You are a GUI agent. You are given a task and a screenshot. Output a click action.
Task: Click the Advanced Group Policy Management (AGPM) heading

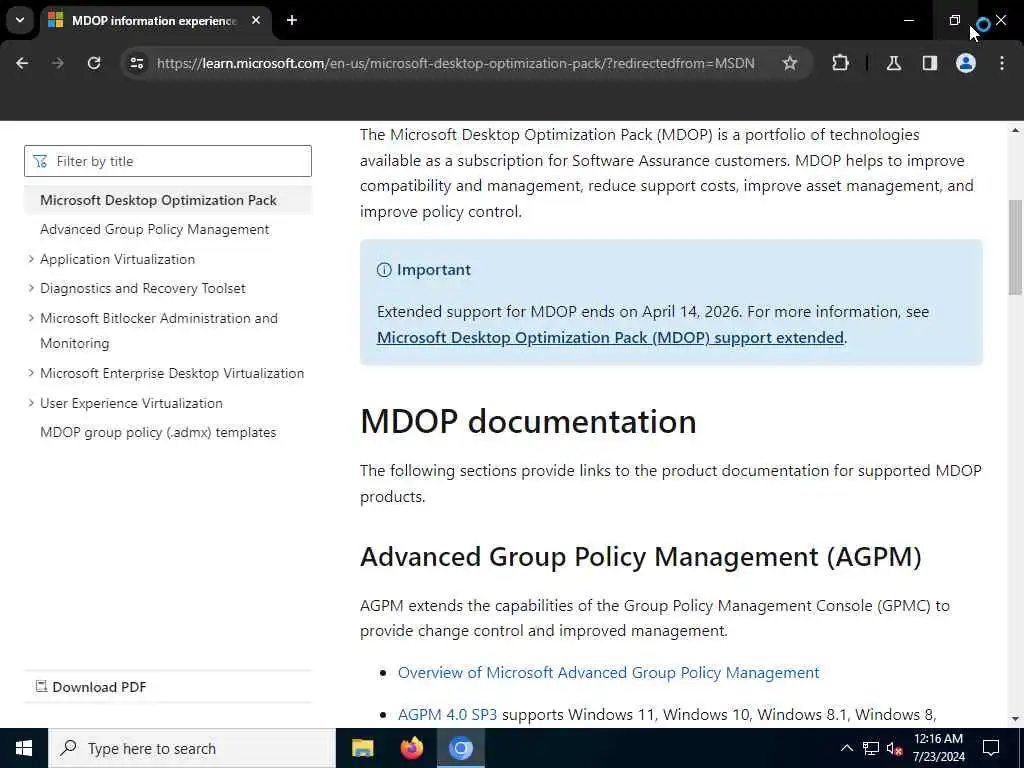tap(641, 557)
